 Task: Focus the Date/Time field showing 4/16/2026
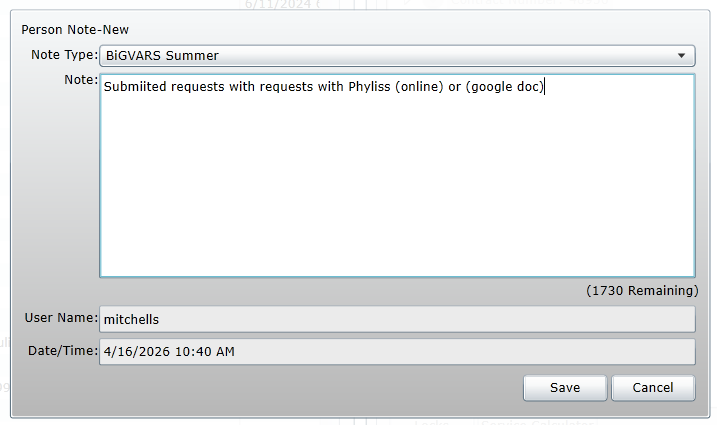(397, 351)
